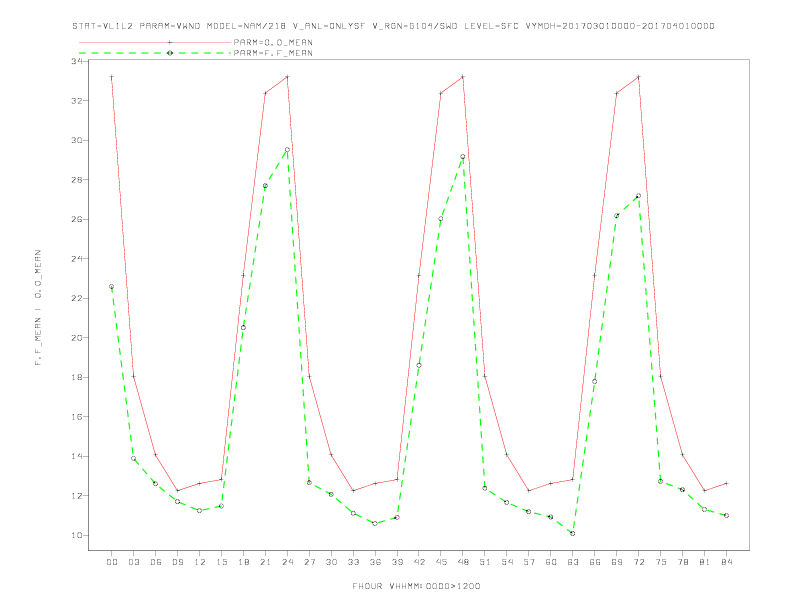This screenshot has width=792, height=612.
Task: Click the x-axis tick label 69
Action: pos(617,562)
